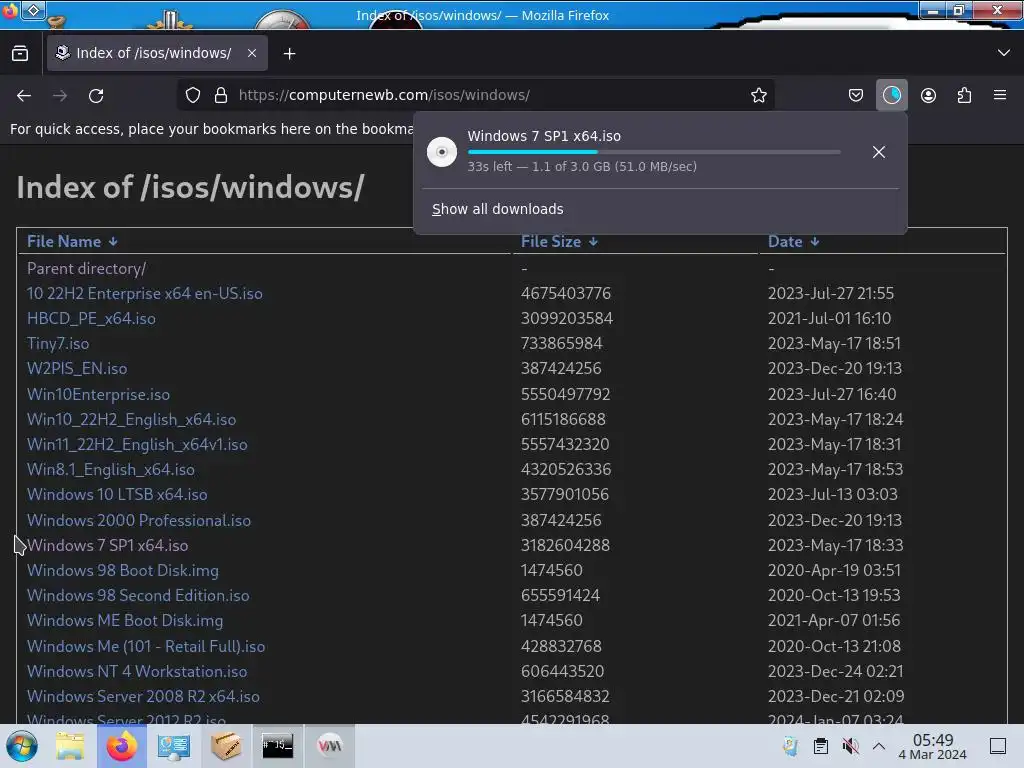Reload the page with the refresh icon
This screenshot has width=1024, height=768.
[x=96, y=95]
